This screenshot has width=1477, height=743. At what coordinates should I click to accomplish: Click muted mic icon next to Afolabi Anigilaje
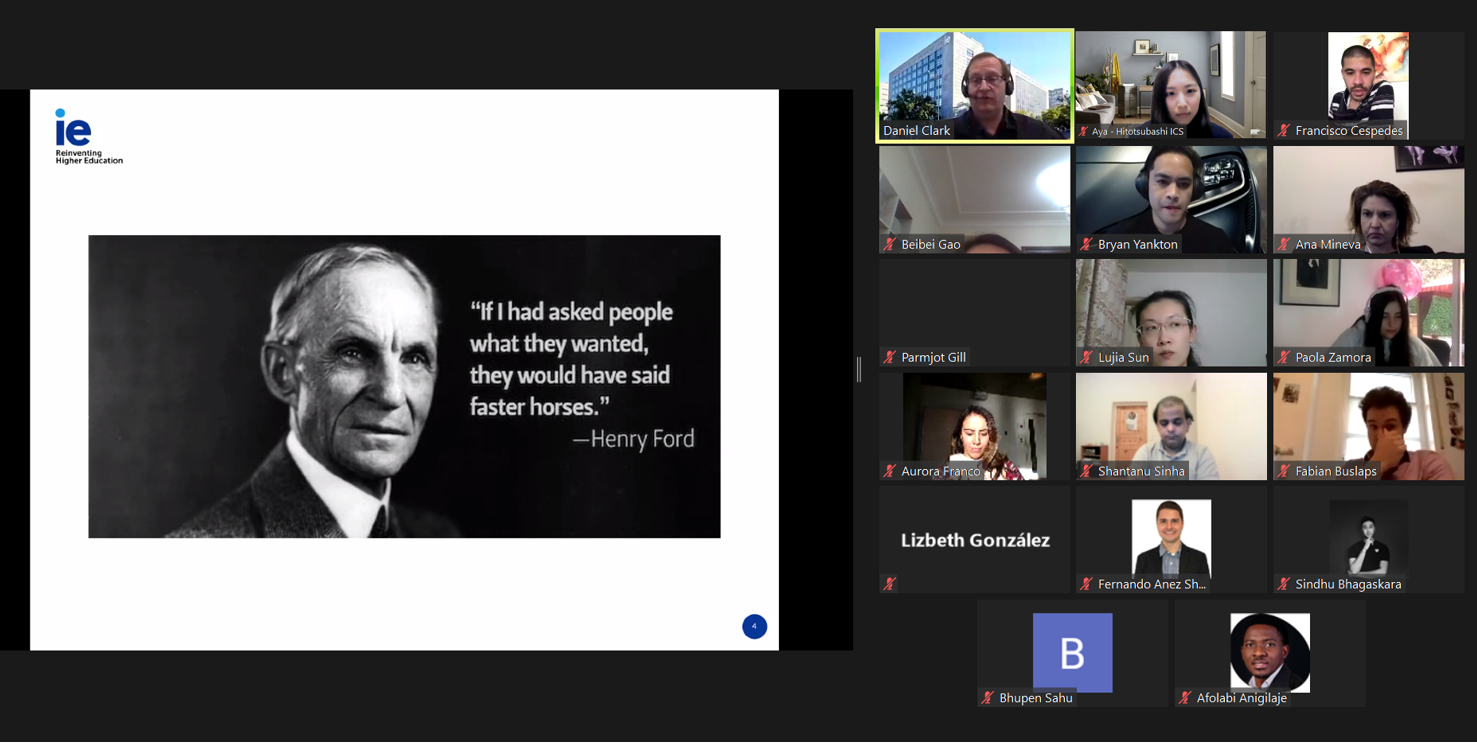click(x=1185, y=698)
